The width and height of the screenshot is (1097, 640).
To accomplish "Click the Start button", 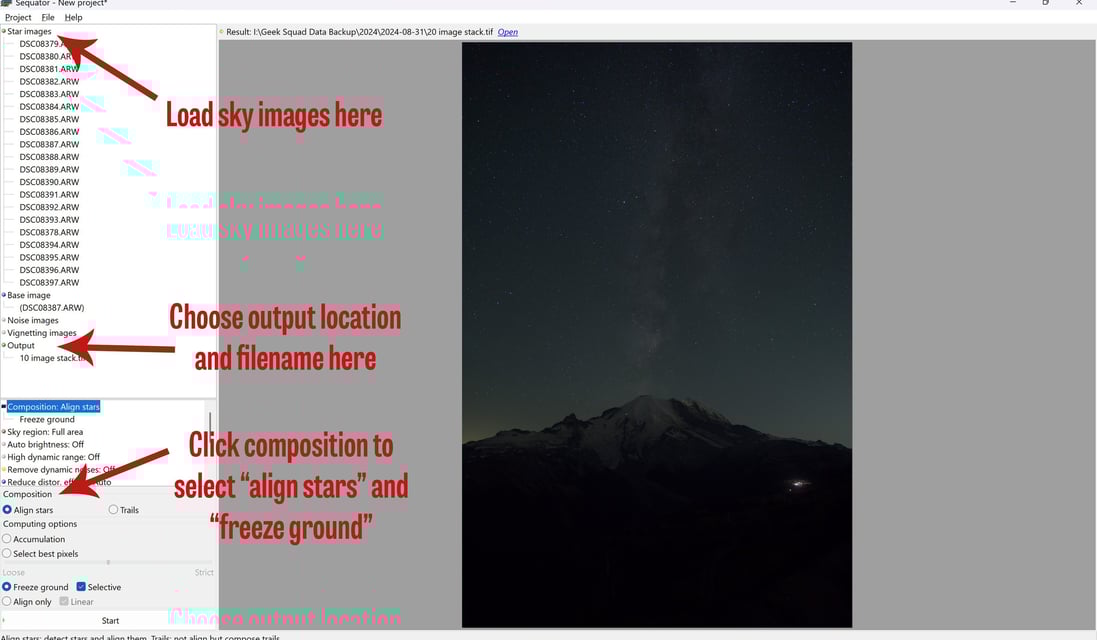I will 110,620.
